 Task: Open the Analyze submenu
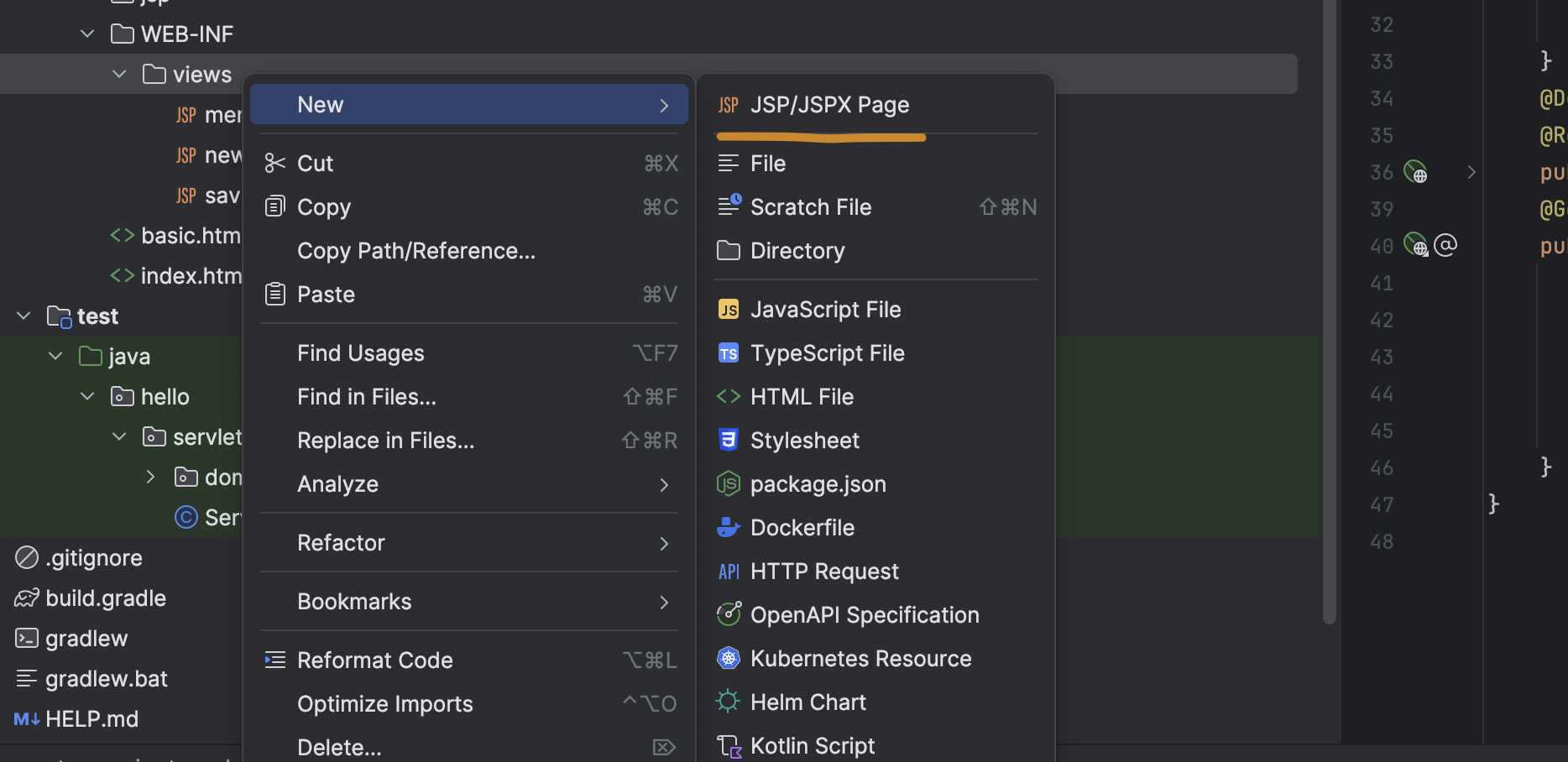click(469, 484)
